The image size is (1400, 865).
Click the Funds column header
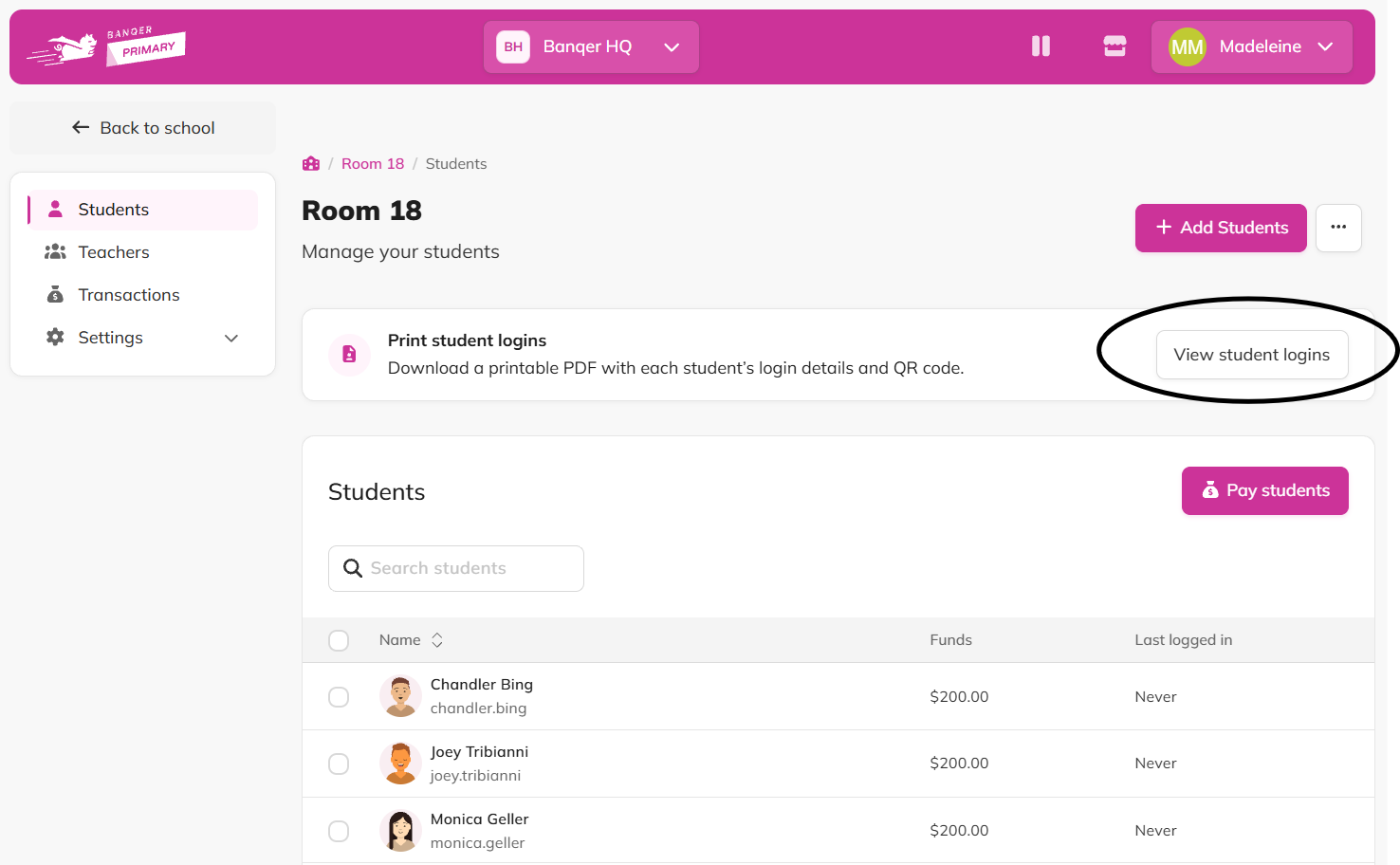click(950, 640)
